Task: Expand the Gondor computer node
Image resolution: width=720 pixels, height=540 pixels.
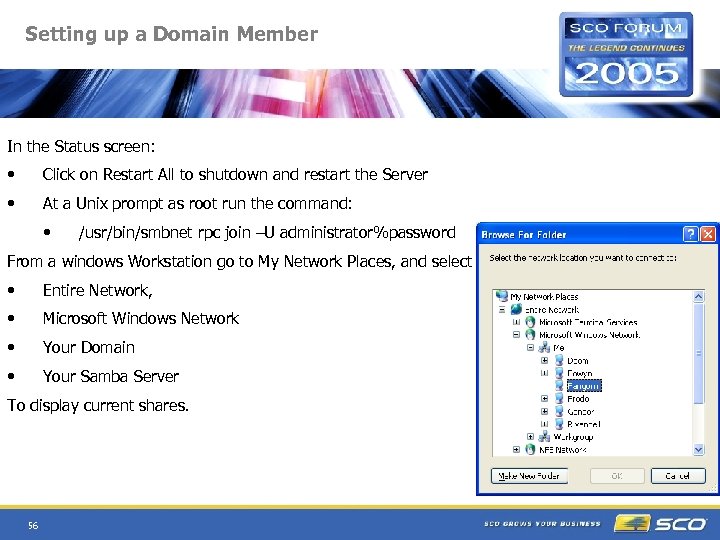Action: [x=545, y=411]
